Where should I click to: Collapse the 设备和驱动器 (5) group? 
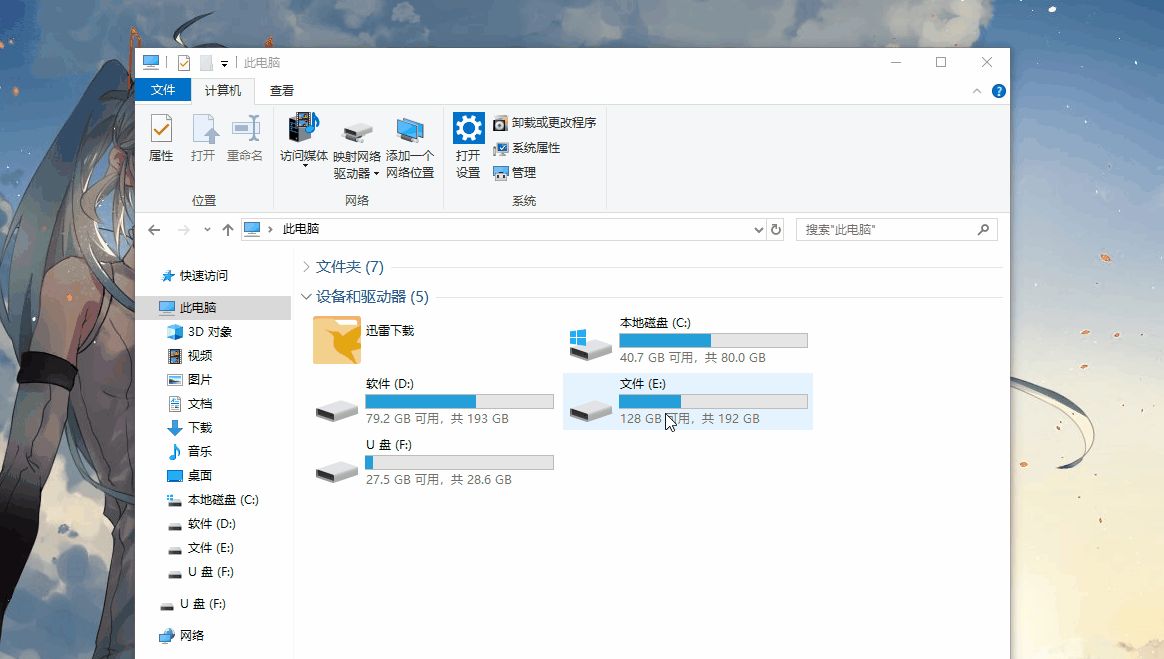pos(306,297)
